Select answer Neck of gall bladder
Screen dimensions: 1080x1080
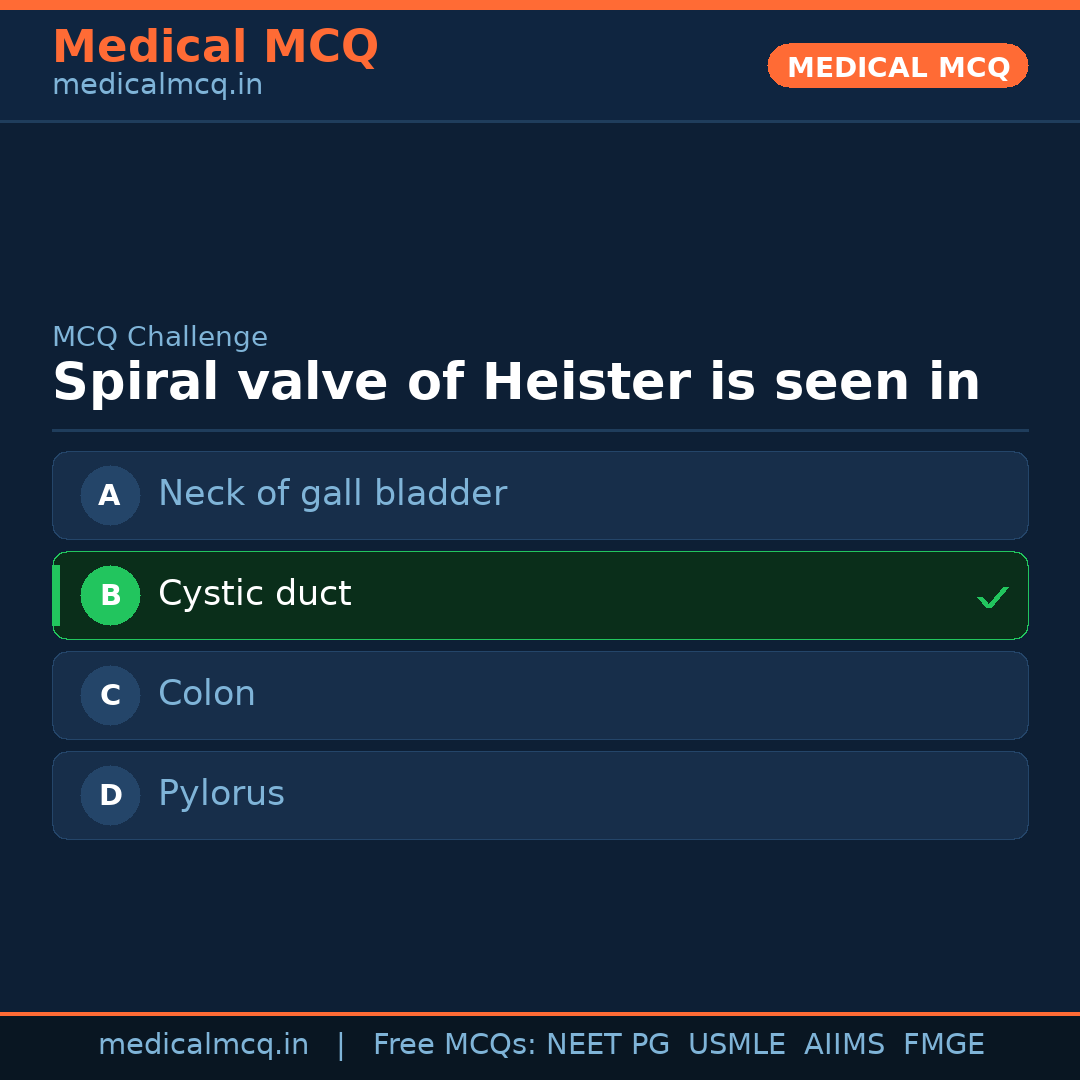coord(332,494)
